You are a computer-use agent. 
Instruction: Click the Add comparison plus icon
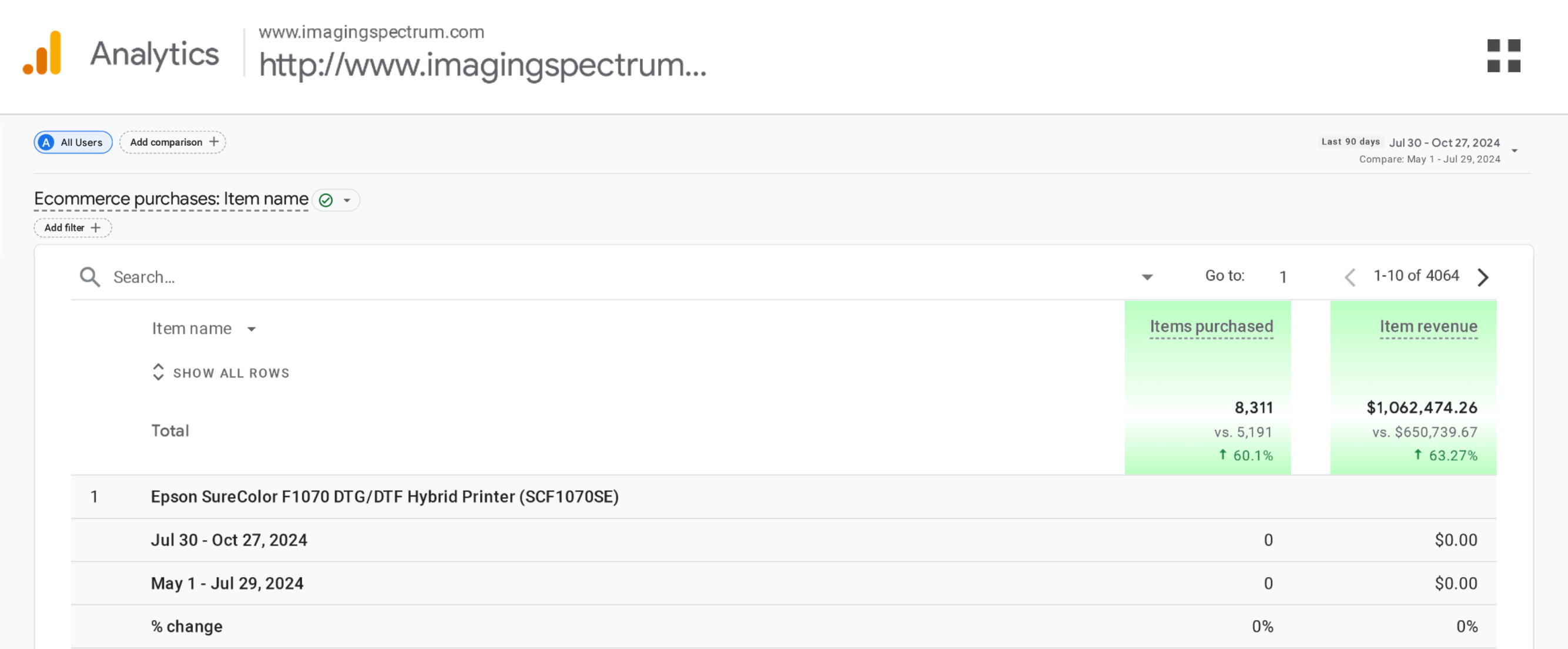214,142
